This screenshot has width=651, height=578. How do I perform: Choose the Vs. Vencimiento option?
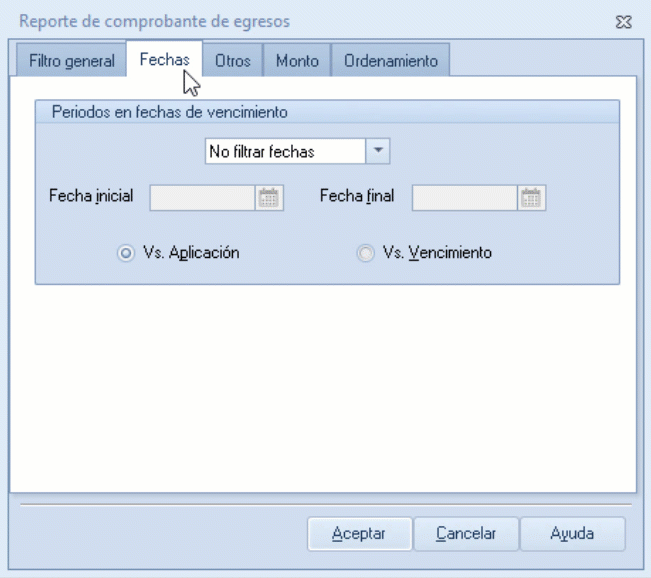point(365,254)
